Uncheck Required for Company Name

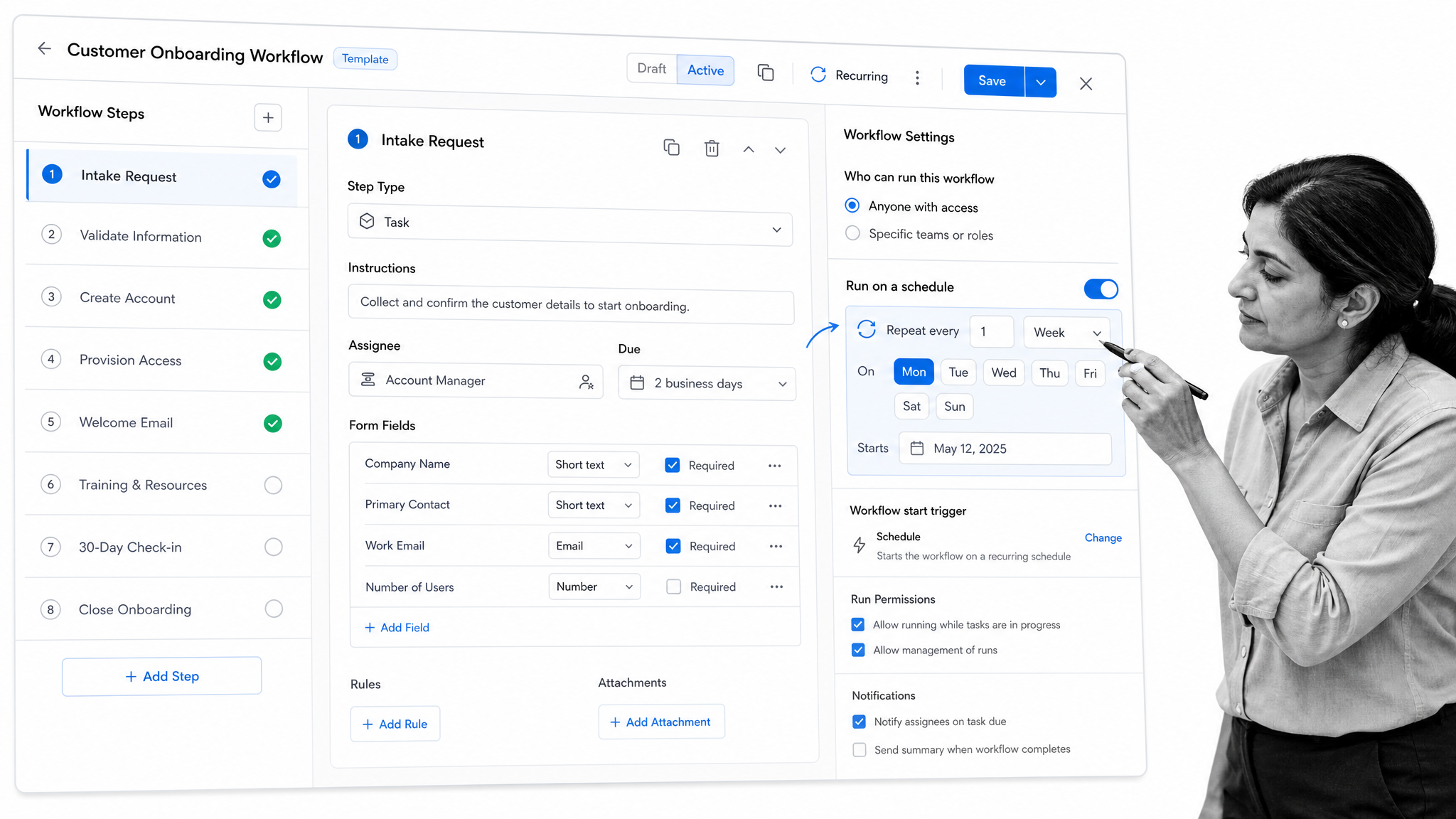tap(673, 465)
